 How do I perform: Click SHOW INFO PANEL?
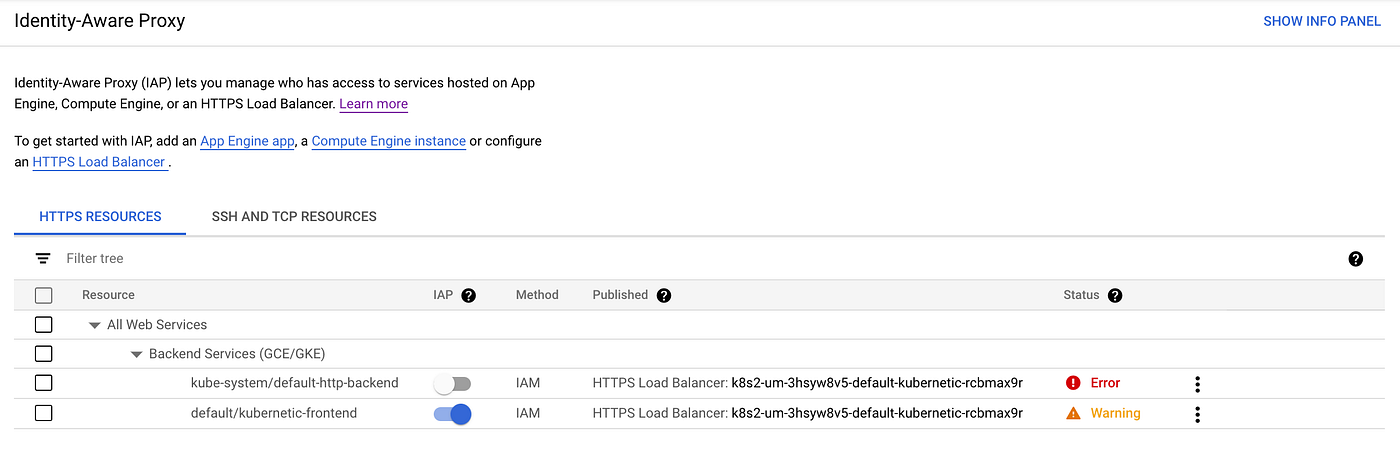pos(1322,21)
